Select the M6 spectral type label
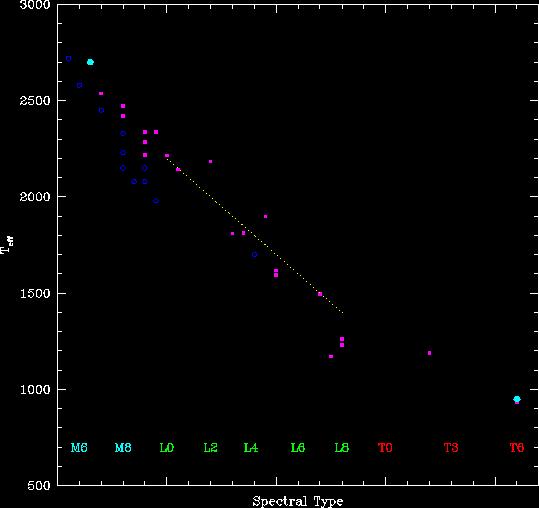Image resolution: width=539 pixels, height=508 pixels. 79,448
